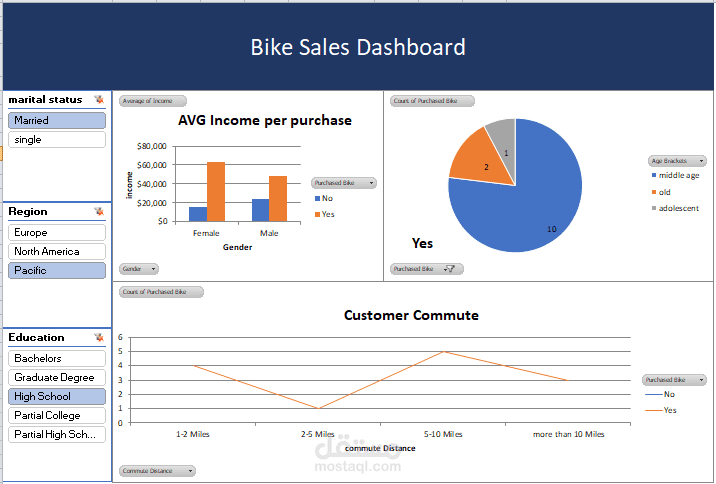This screenshot has width=716, height=484.
Task: Toggle the Graduate Degree education item
Action: point(56,378)
